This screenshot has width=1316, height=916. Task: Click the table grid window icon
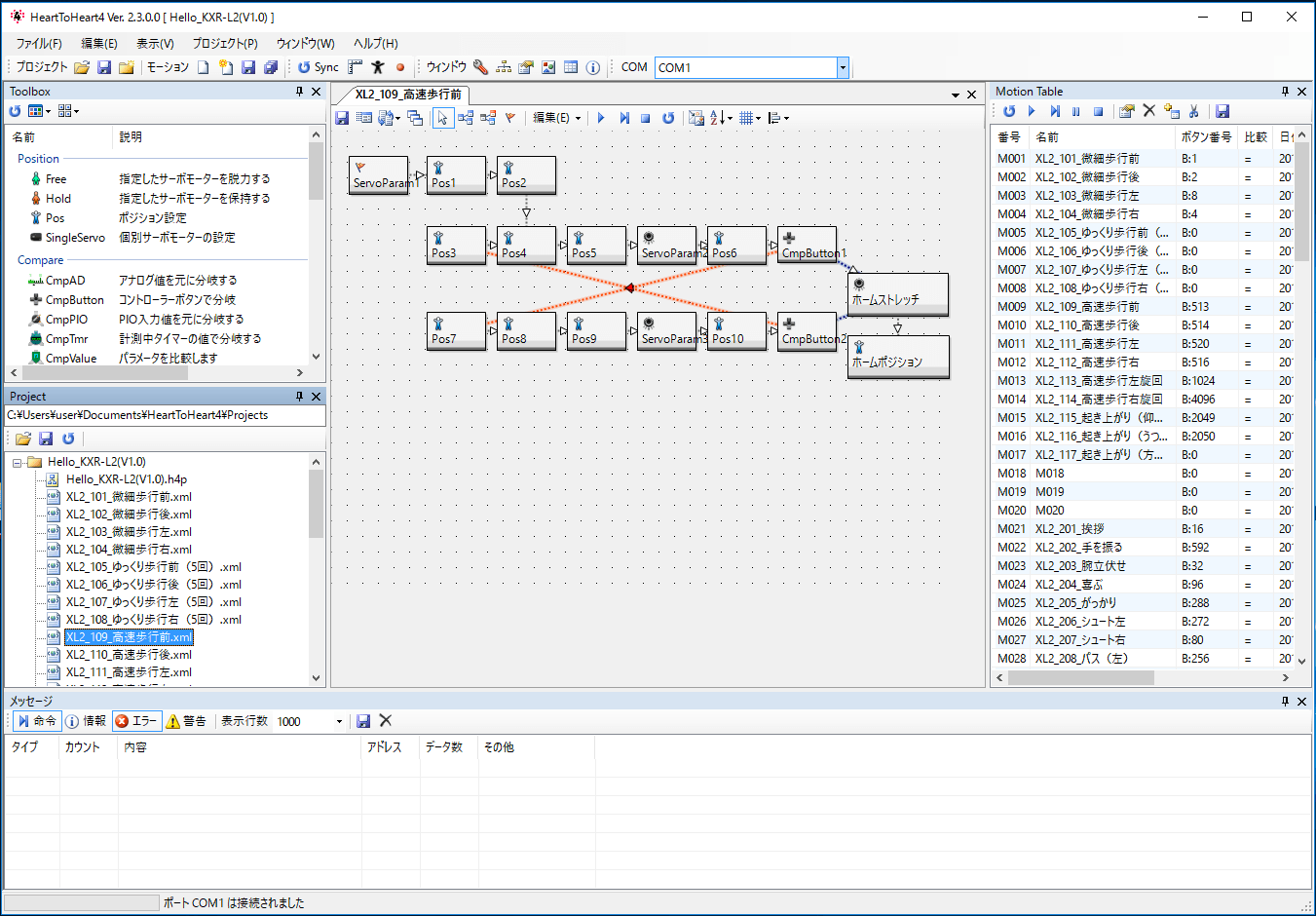coord(571,67)
